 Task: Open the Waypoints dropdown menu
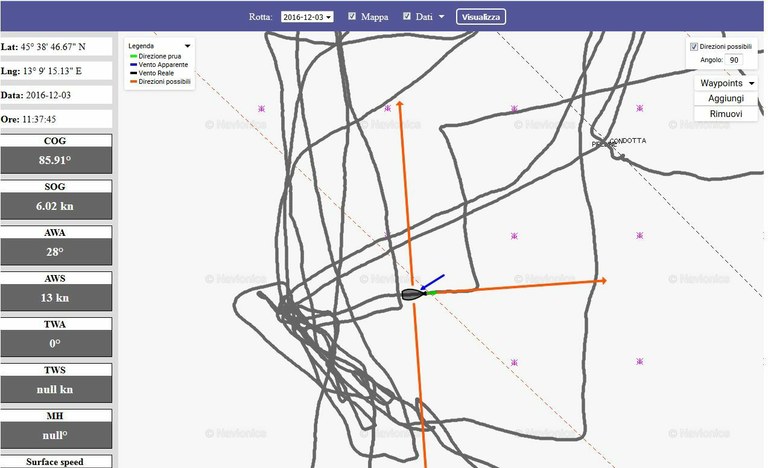pos(727,84)
